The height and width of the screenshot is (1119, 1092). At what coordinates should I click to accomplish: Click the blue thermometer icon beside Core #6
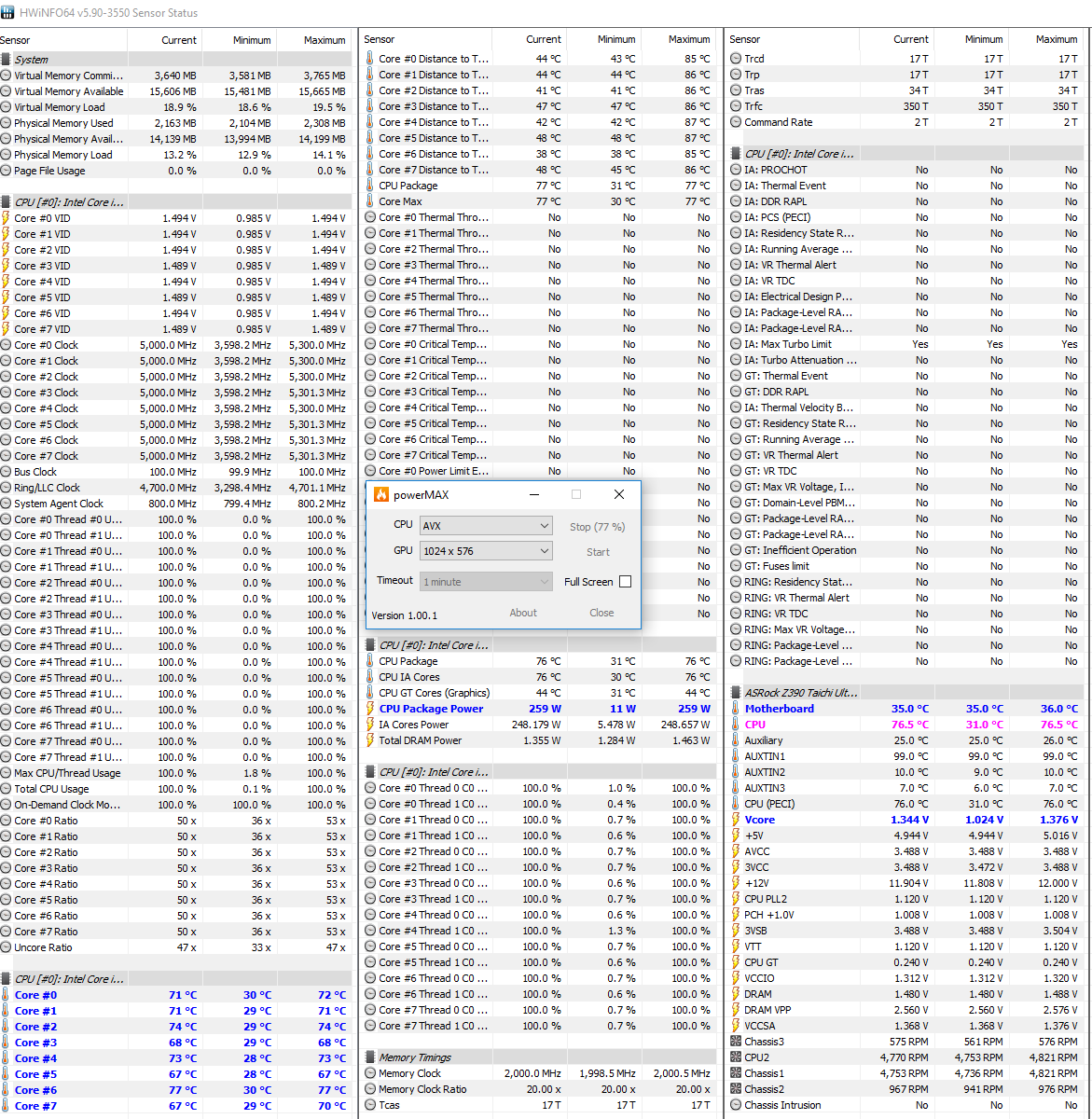click(x=7, y=1090)
